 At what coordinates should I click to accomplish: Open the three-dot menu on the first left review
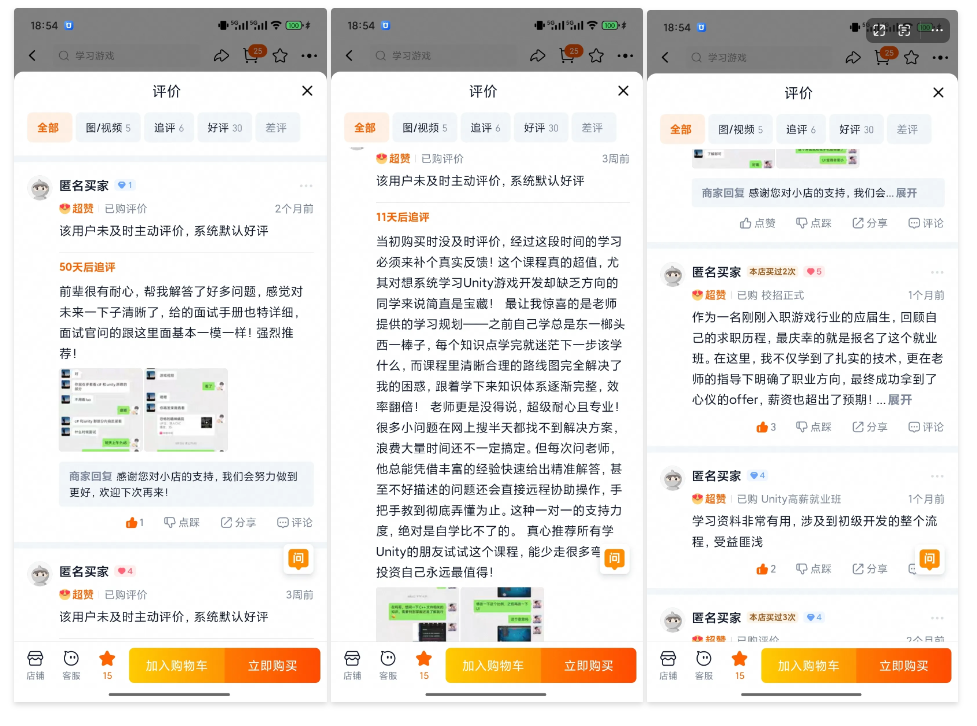306,186
